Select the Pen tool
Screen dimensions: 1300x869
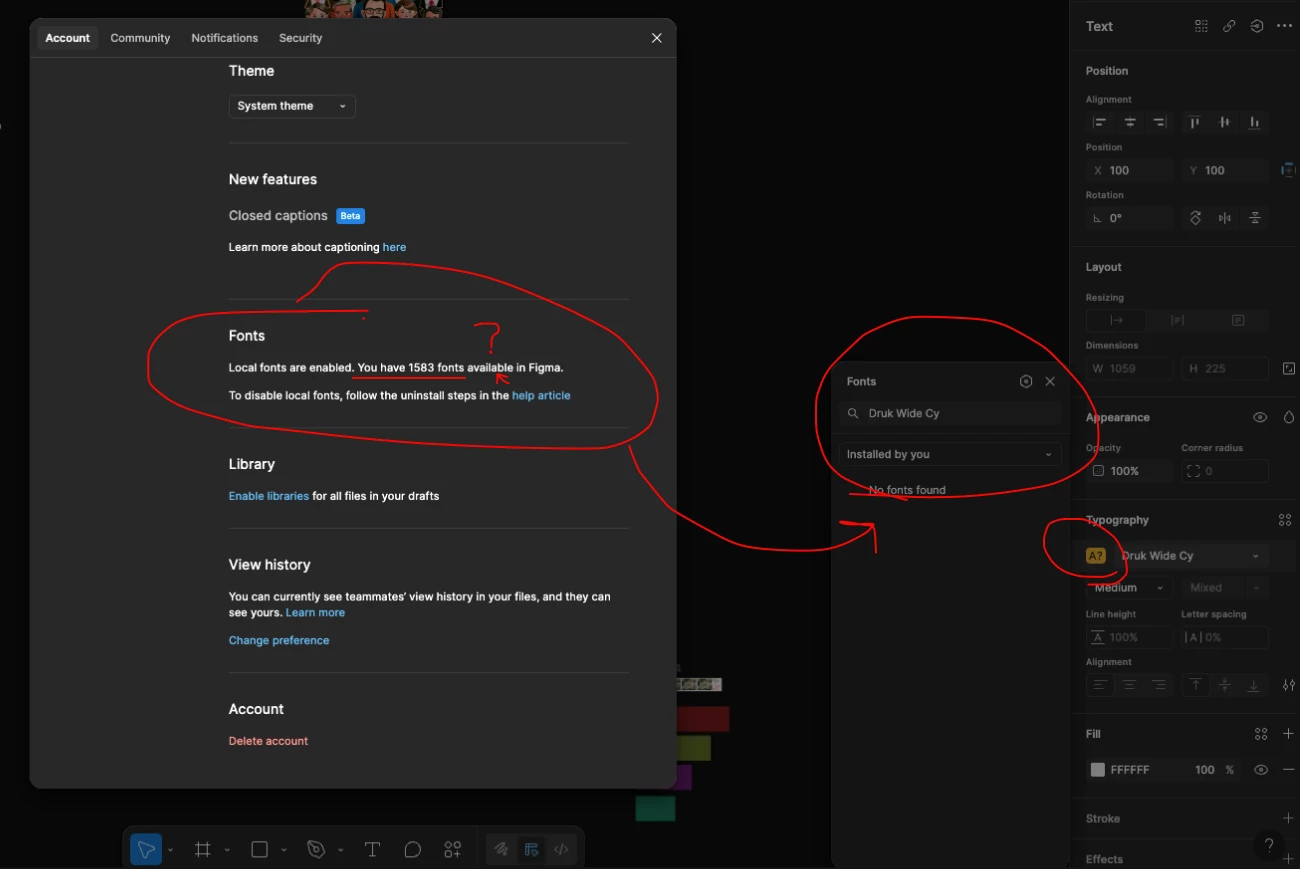point(316,849)
